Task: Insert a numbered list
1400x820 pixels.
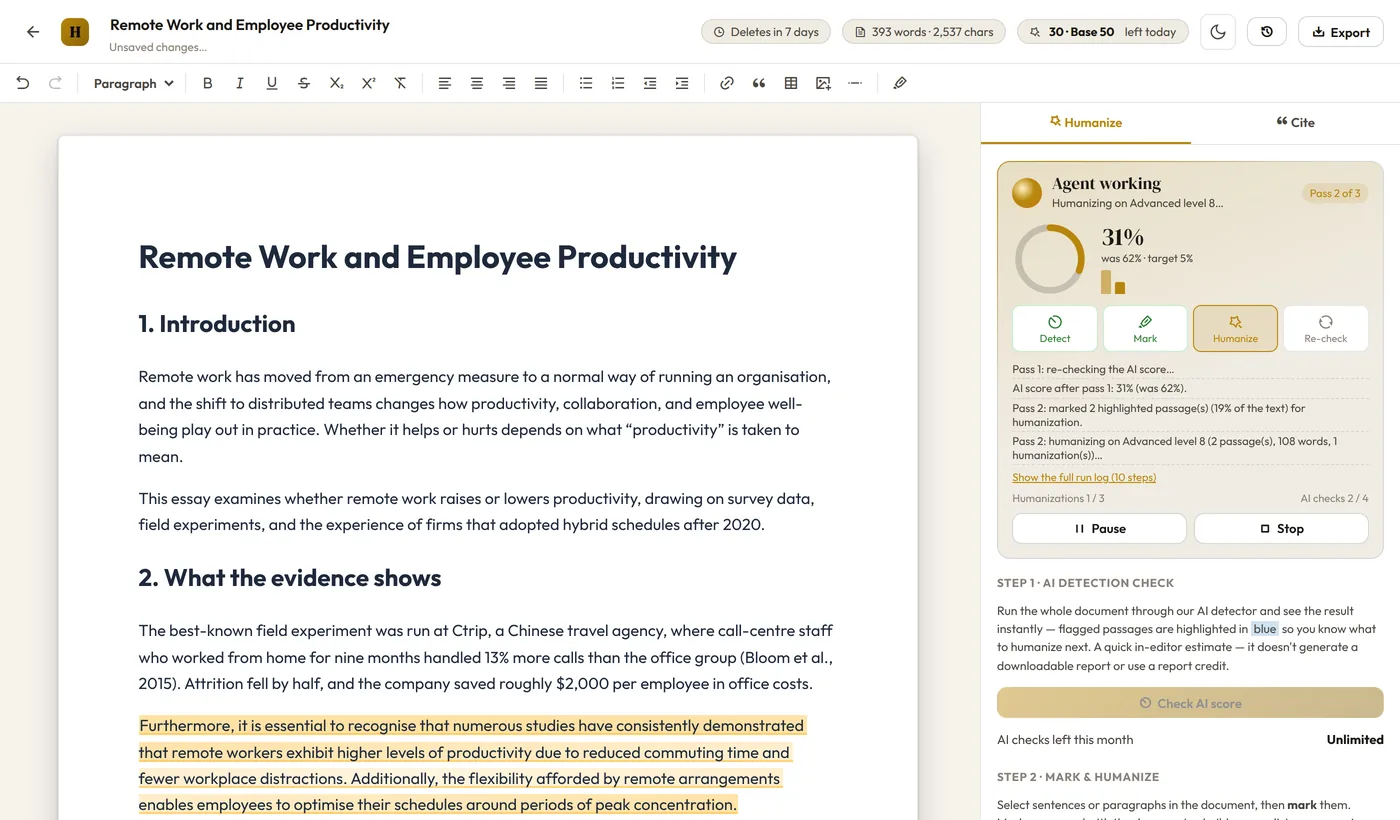Action: coord(618,83)
